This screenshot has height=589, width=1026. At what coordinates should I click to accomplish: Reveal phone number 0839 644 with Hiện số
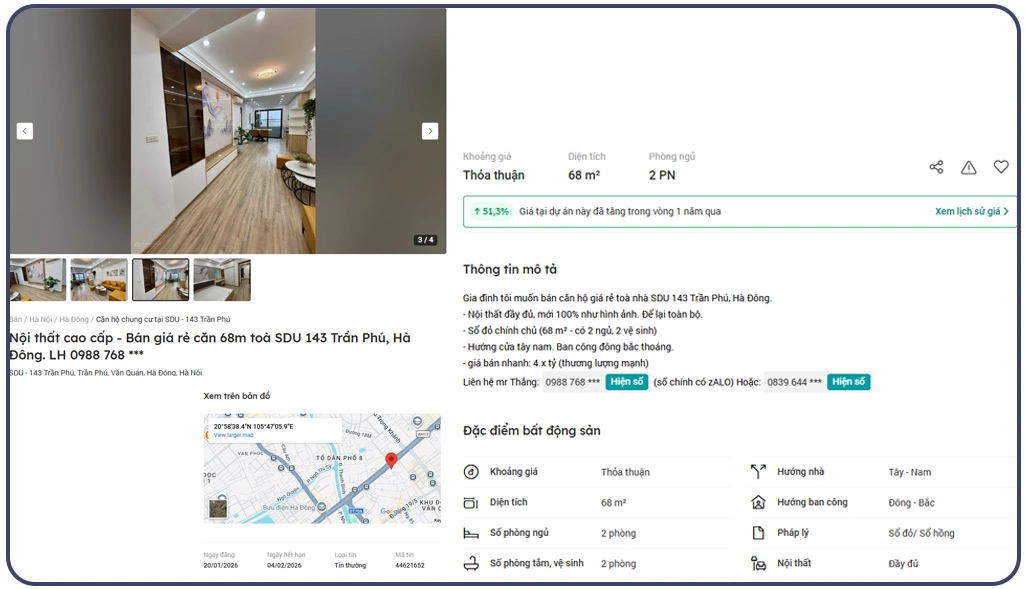pos(848,382)
